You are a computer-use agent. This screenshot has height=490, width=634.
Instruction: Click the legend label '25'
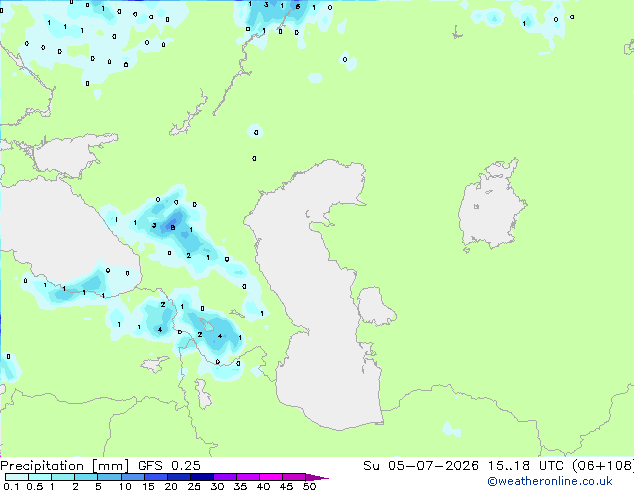tap(194, 486)
